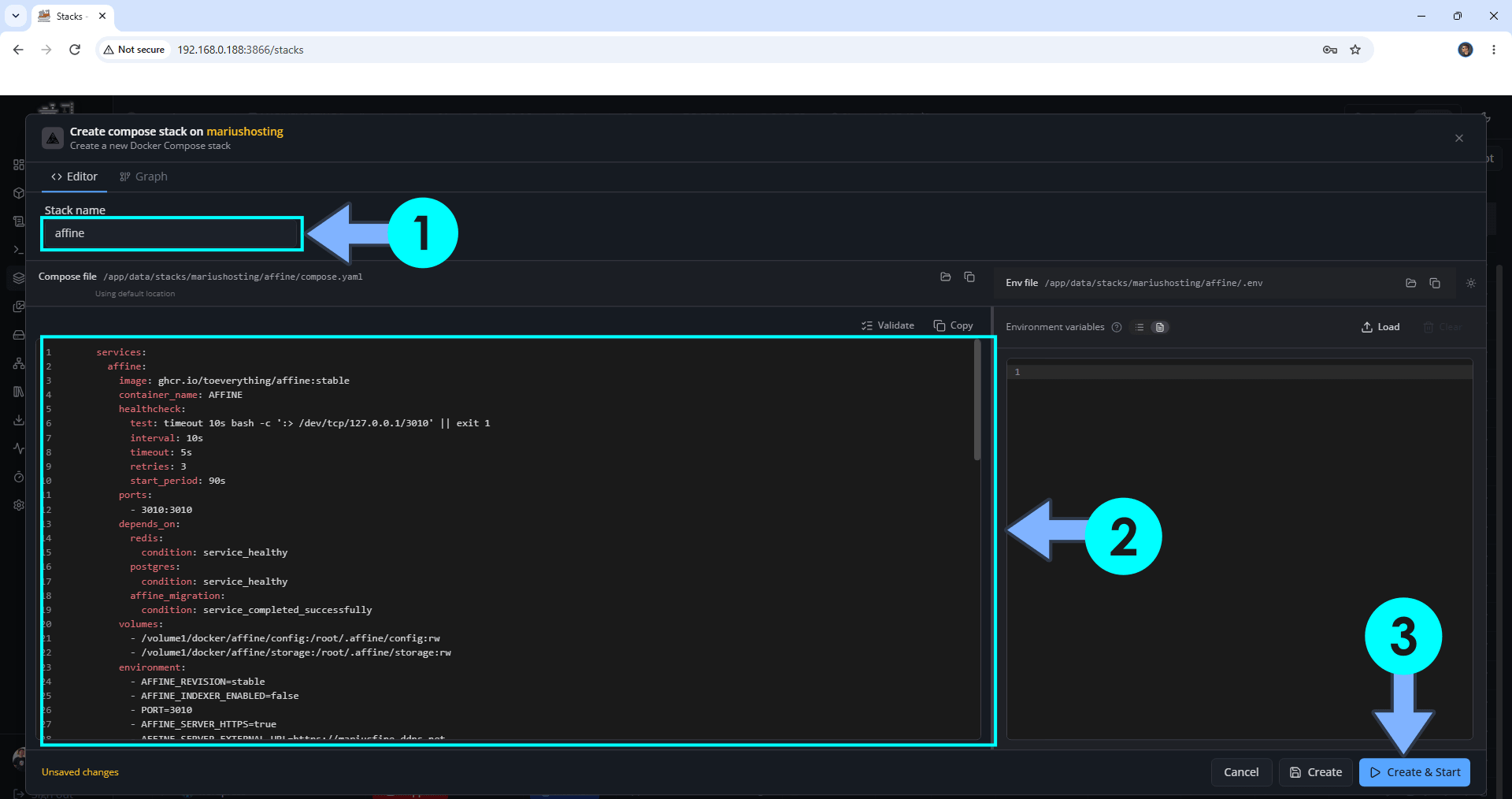Cancel the stack creation

[x=1241, y=772]
